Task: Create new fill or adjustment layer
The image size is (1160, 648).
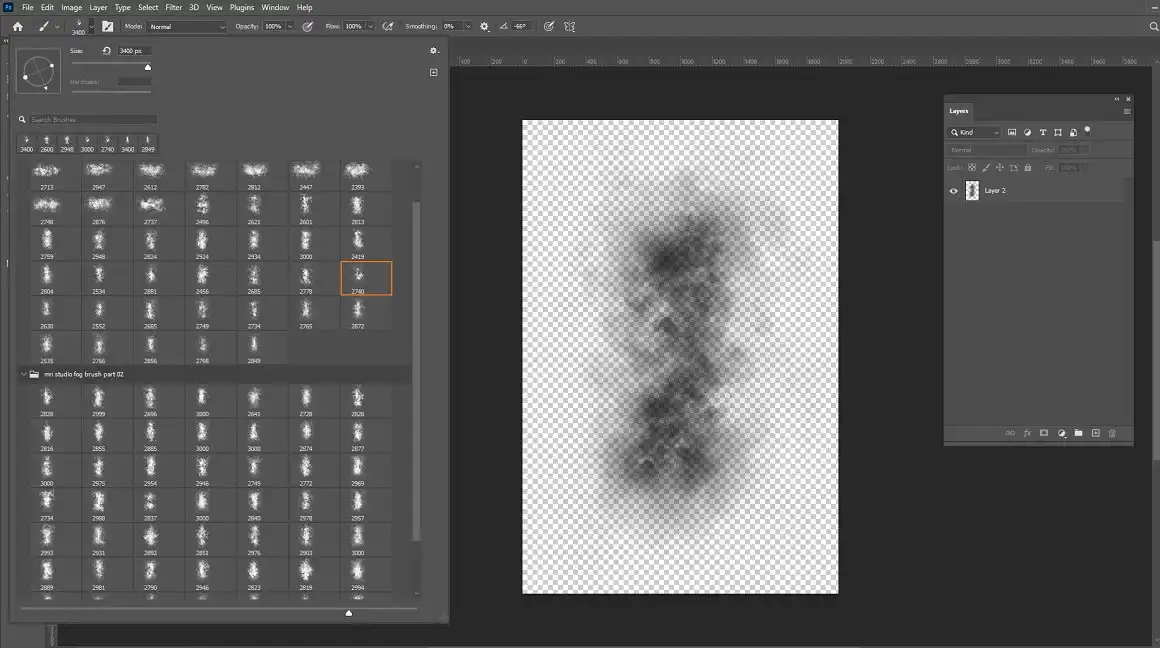Action: pyautogui.click(x=1062, y=433)
